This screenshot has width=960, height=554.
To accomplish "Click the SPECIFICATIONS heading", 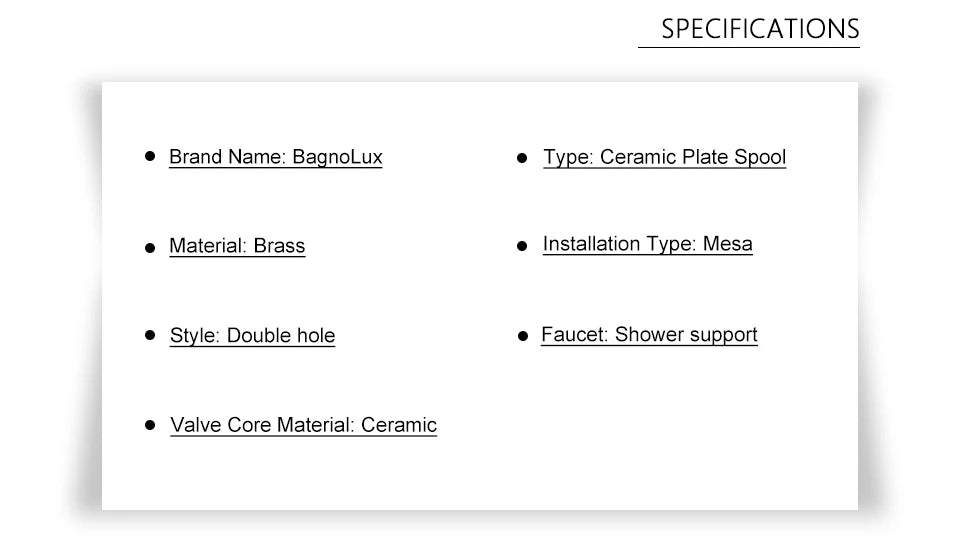I will [760, 29].
